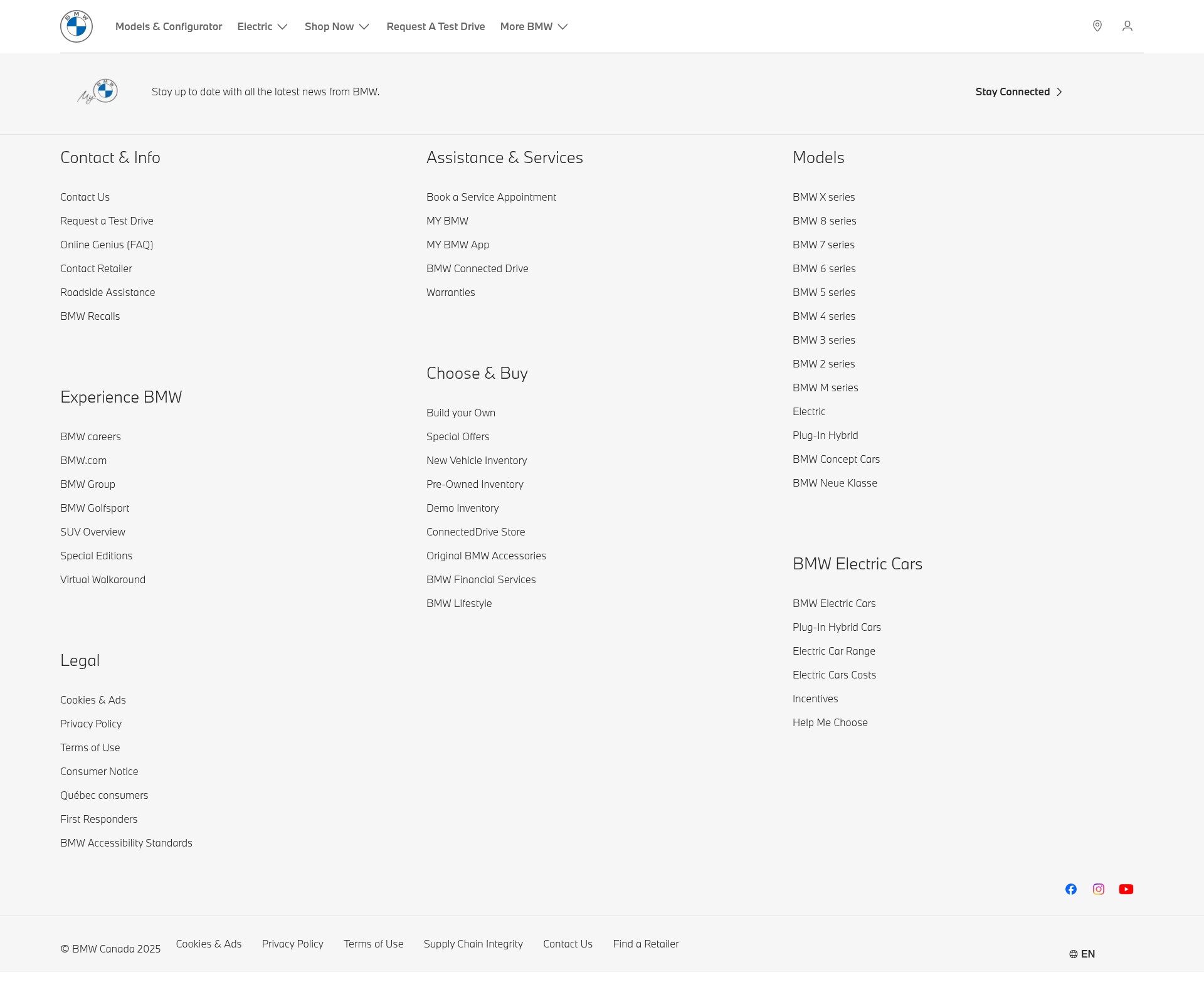
Task: Open Help Me Choose link
Action: pyautogui.click(x=830, y=722)
